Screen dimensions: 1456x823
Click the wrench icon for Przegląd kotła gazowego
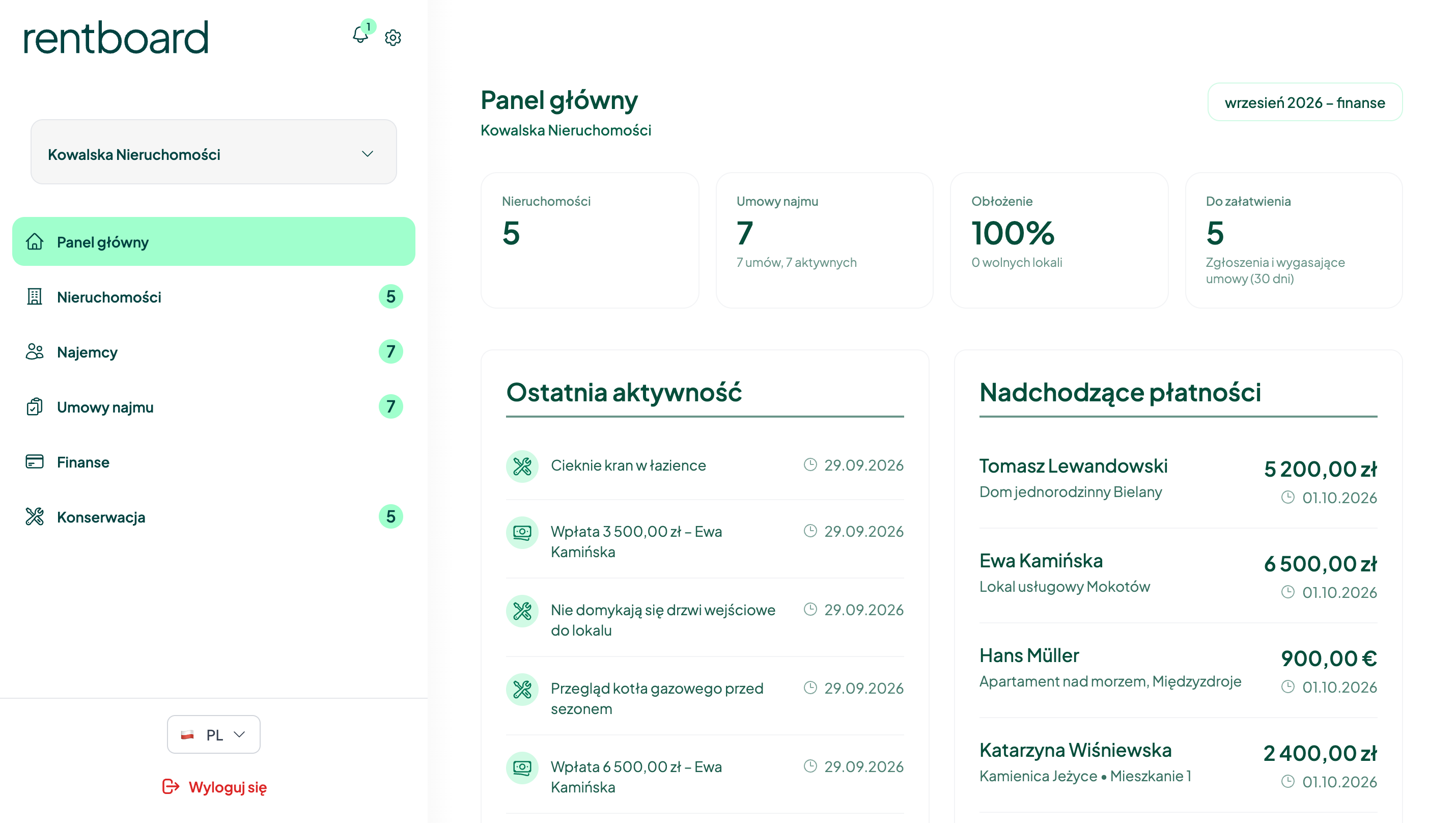(x=522, y=690)
